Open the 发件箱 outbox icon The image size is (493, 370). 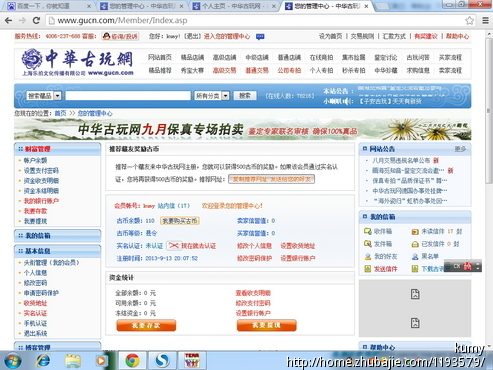(367, 244)
